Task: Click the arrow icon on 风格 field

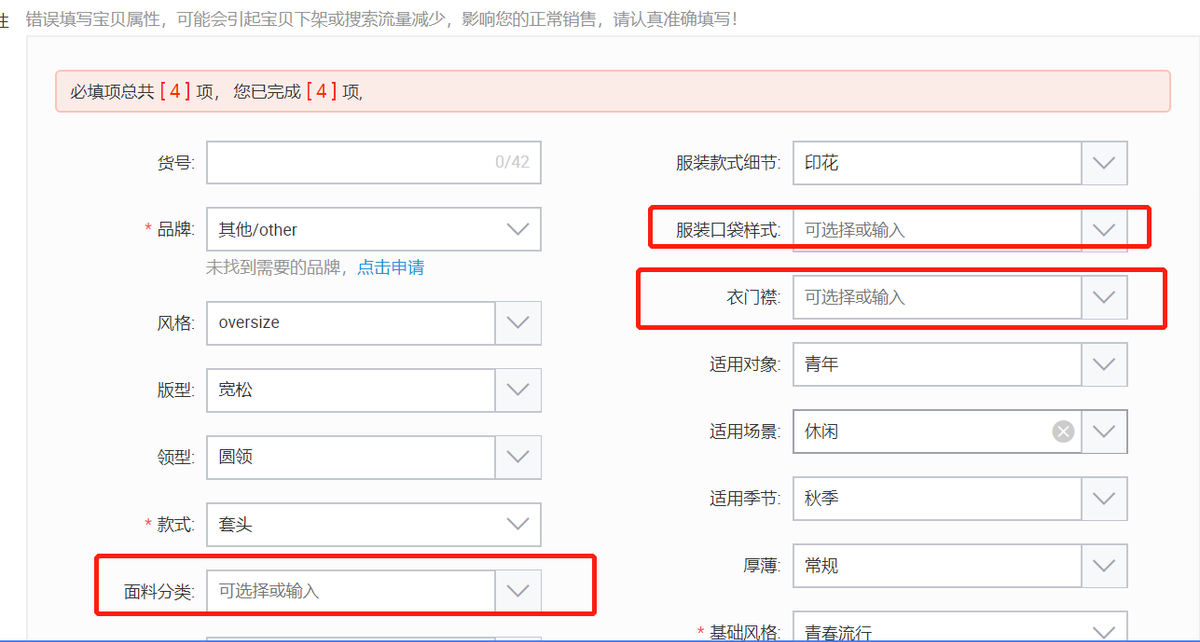Action: (518, 322)
